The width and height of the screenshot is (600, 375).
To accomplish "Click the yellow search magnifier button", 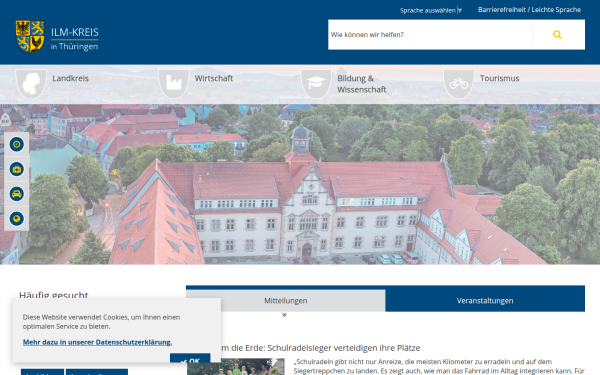I will tap(558, 34).
